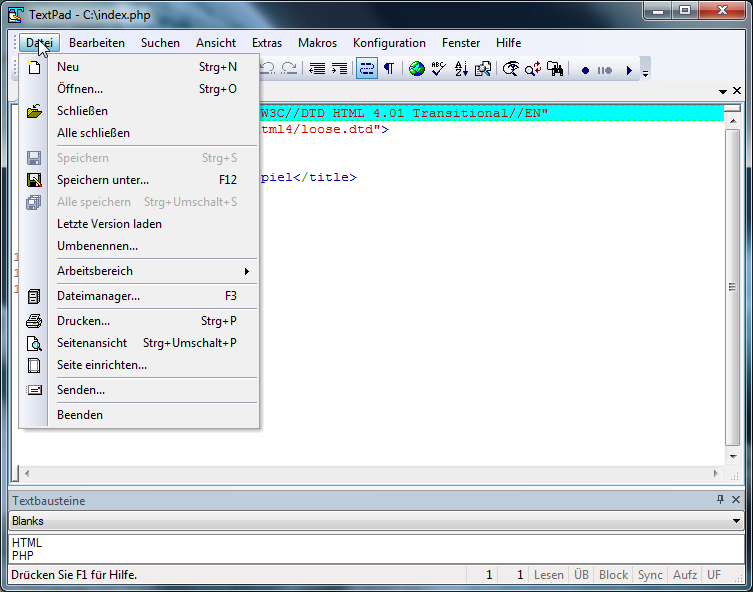Click the printer icon in menu
This screenshot has width=753, height=592.
tap(34, 321)
